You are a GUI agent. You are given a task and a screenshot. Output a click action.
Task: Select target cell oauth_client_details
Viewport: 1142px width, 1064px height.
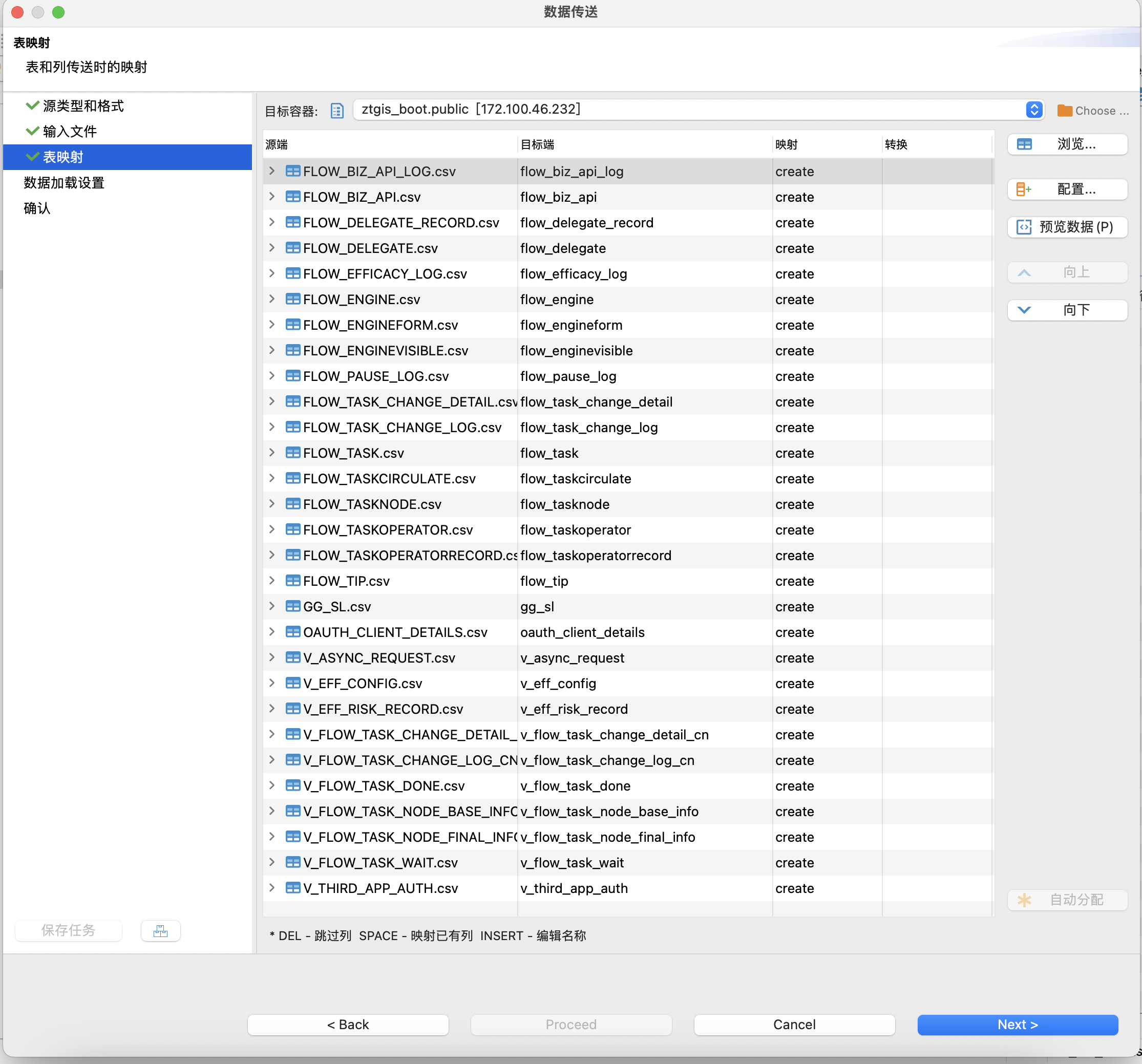pyautogui.click(x=582, y=632)
